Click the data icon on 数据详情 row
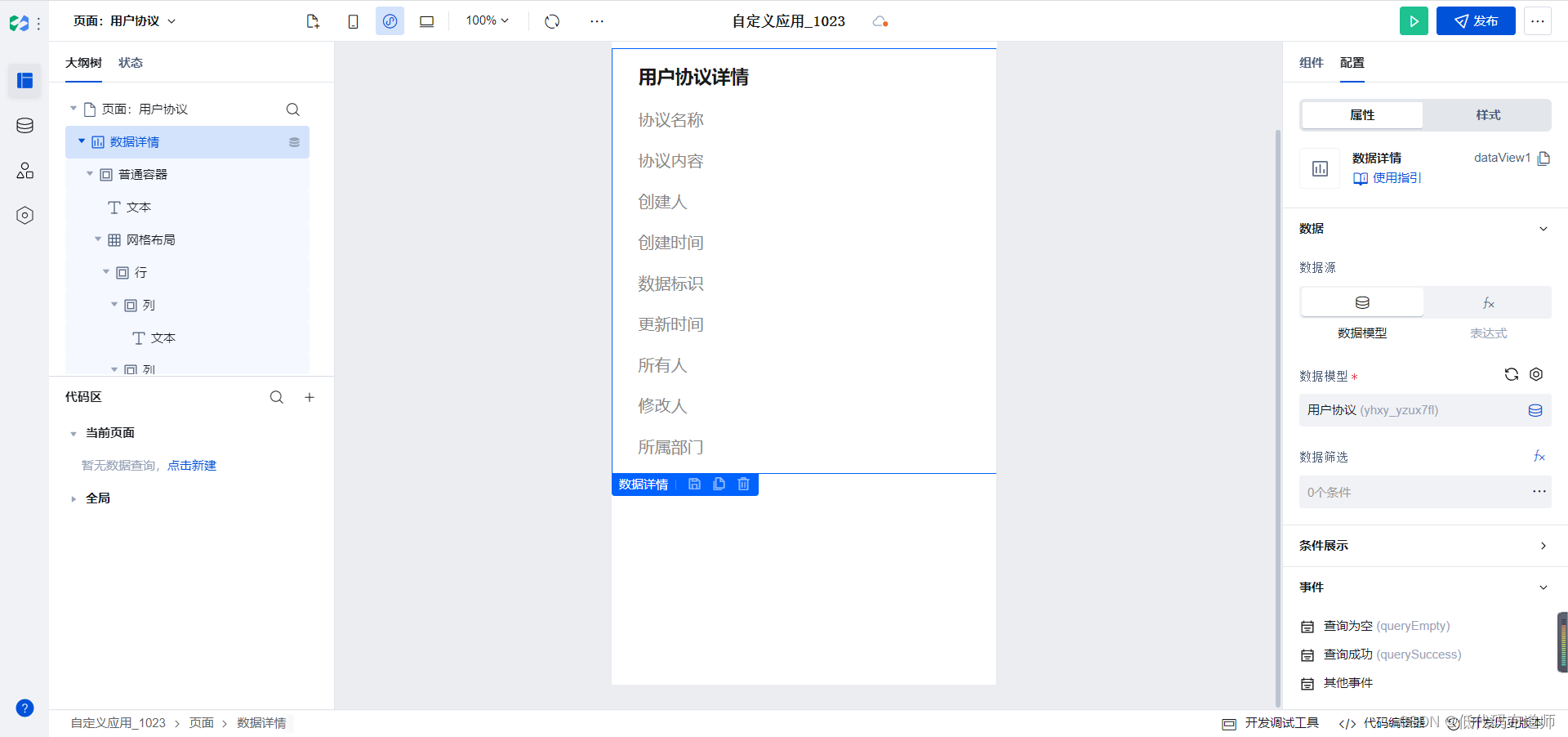Viewport: 1568px width, 737px height. click(x=294, y=142)
